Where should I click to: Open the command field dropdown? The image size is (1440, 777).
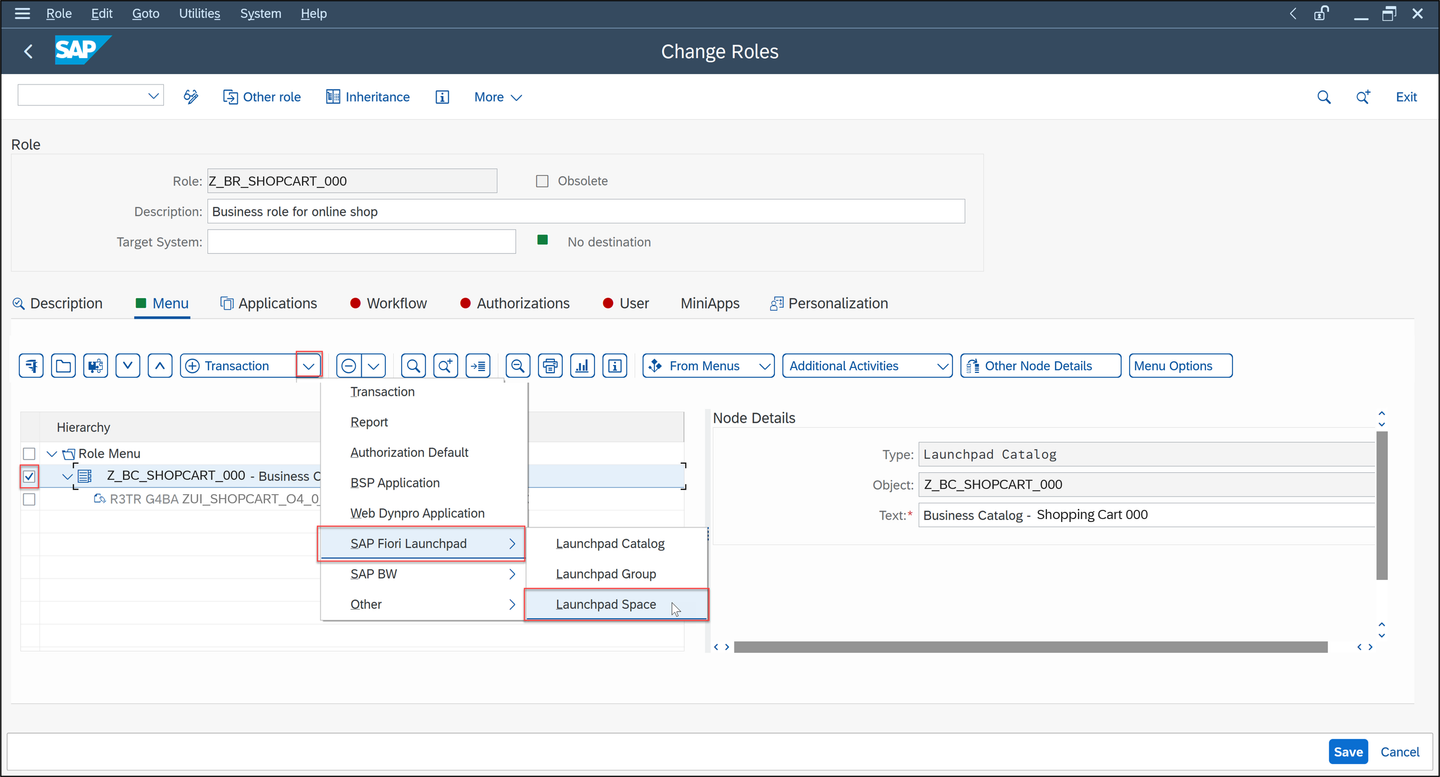[x=154, y=96]
